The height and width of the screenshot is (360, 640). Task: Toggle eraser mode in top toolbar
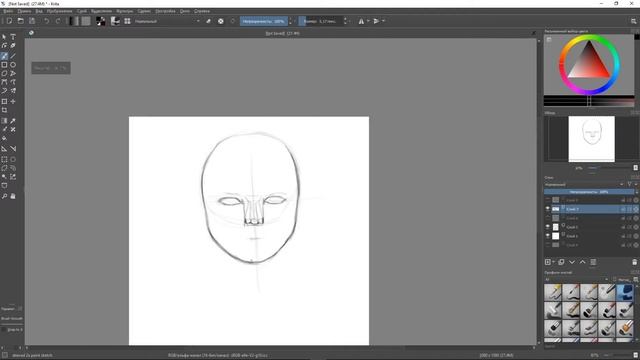[x=208, y=21]
